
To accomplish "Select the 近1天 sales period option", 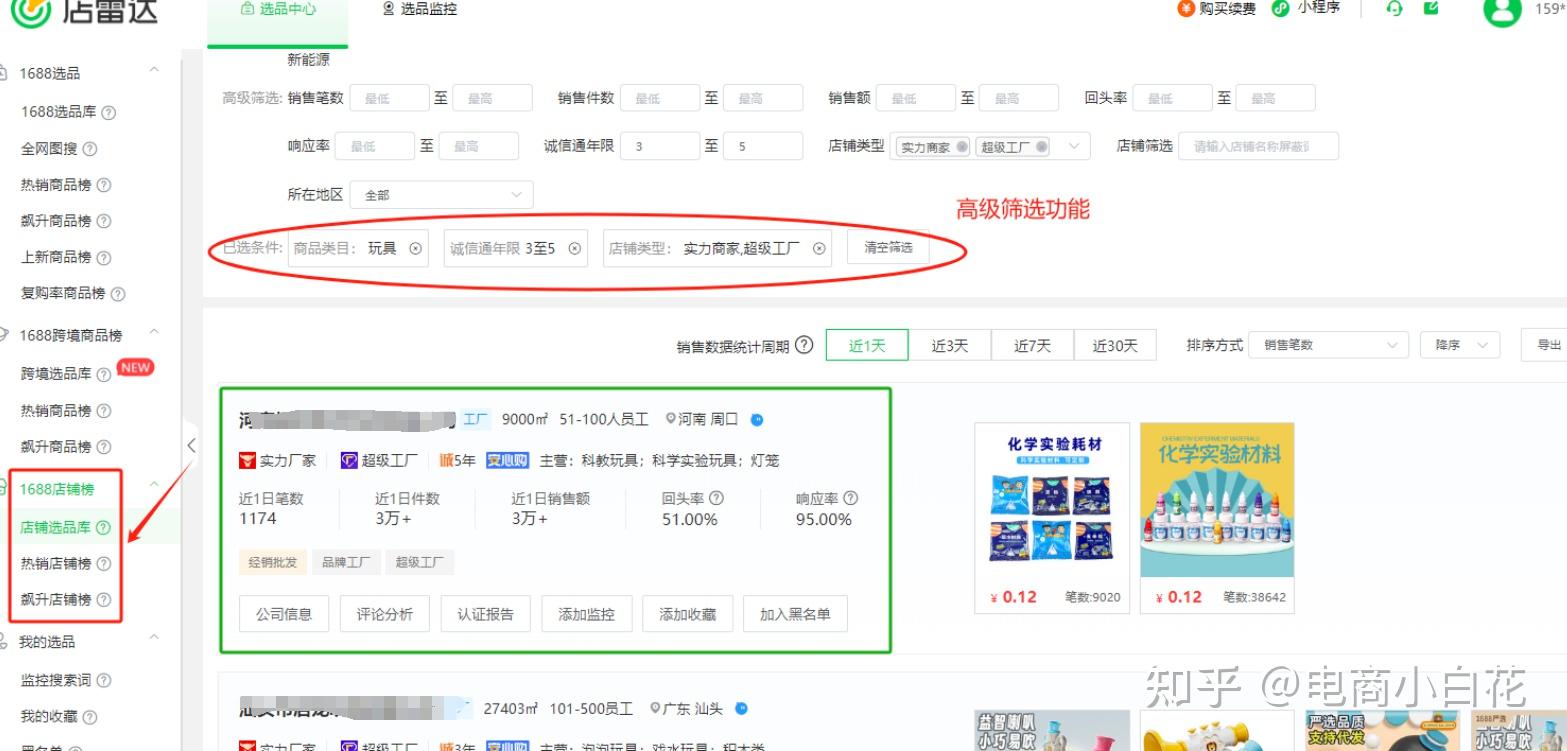I will 867,344.
